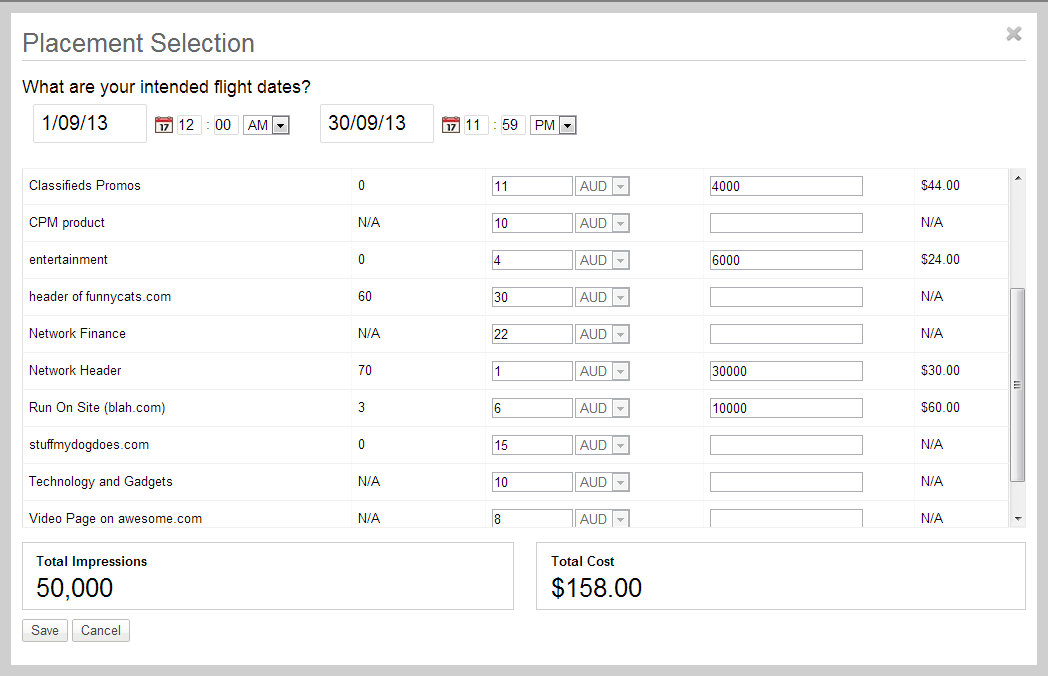Select the Network Finance placement name

pyautogui.click(x=78, y=334)
